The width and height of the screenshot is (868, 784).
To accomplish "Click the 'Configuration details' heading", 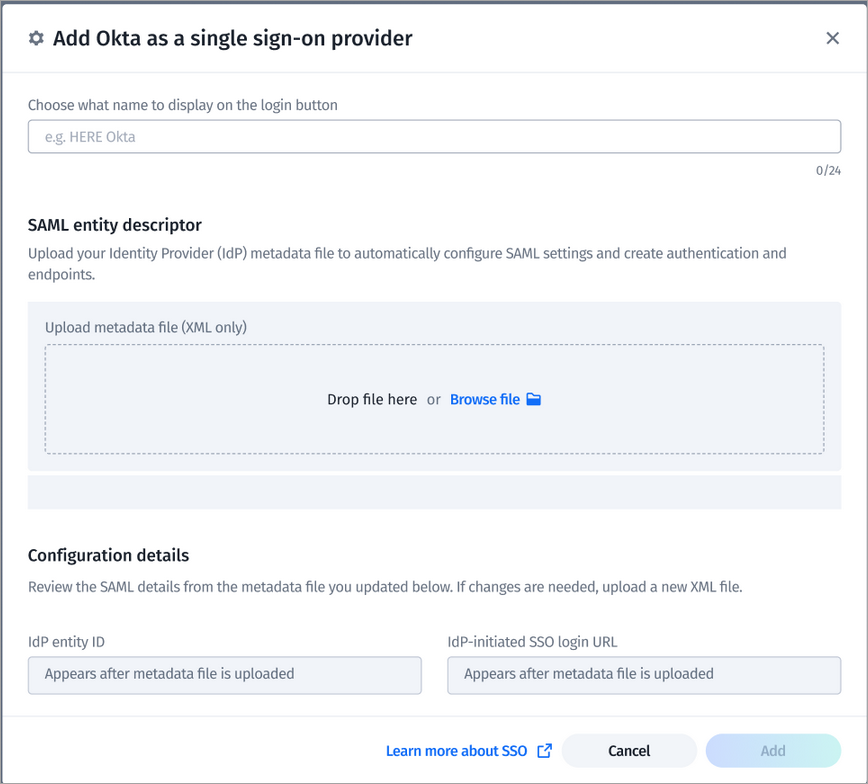I will [x=108, y=555].
